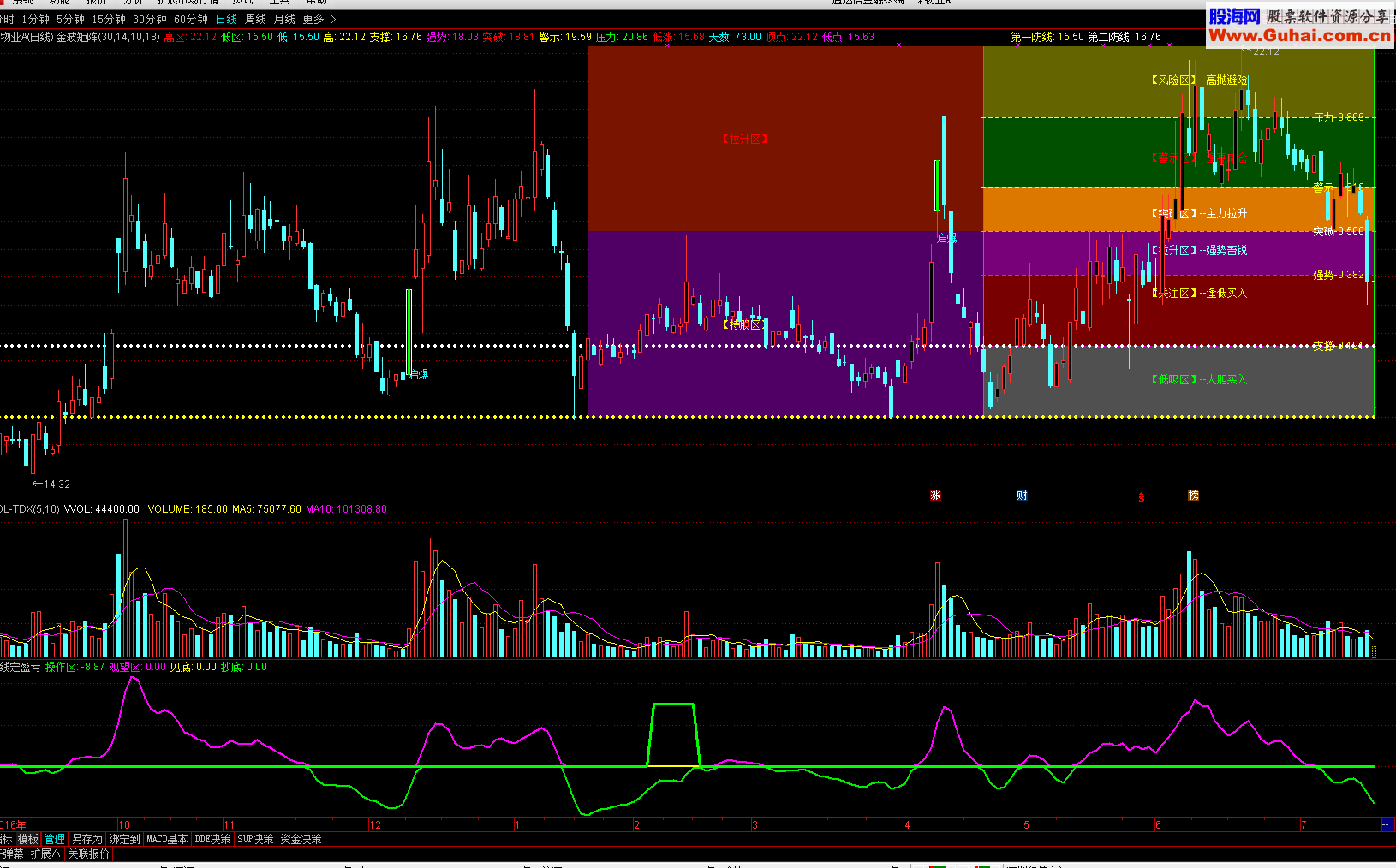Open the 管理 indicator management tab

[x=55, y=839]
